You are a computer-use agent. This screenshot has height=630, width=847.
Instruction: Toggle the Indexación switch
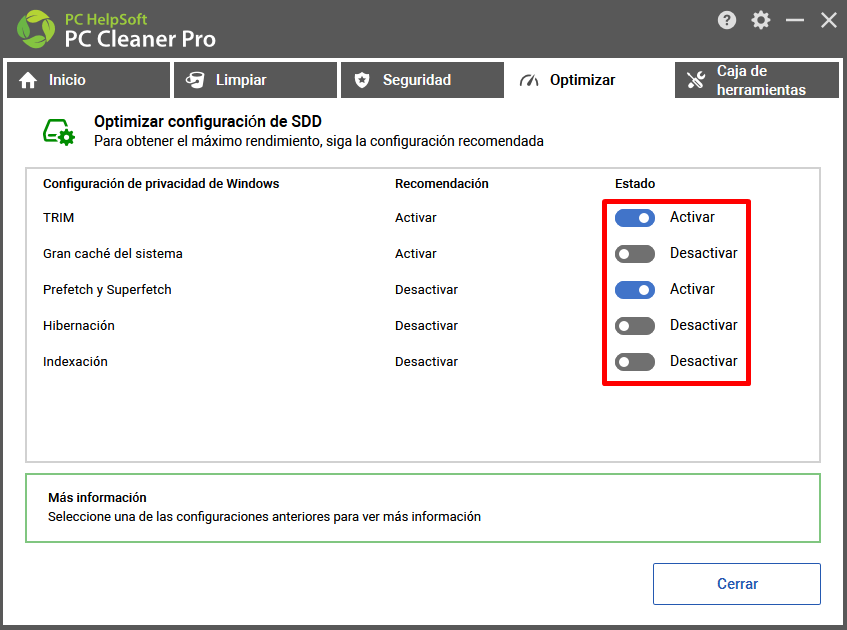click(635, 361)
